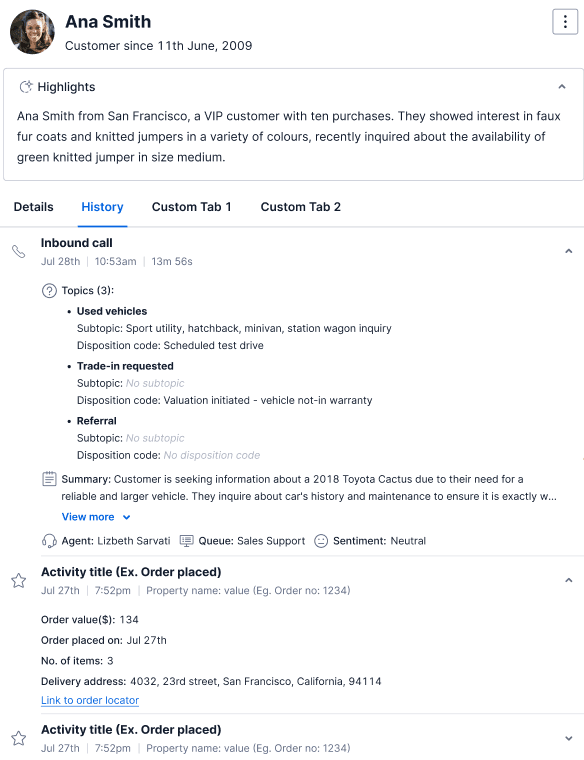Screen dimensions: 584x760
Task: Click the Topics question mark icon
Action: point(49,291)
